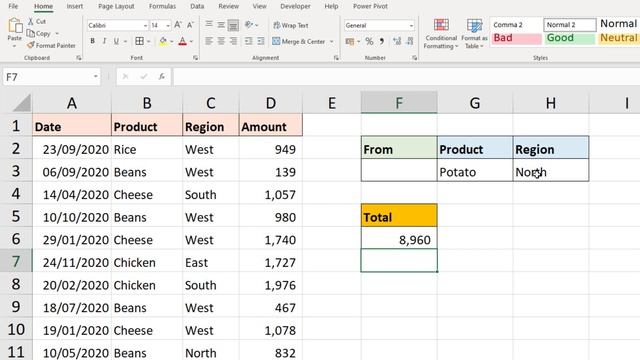The width and height of the screenshot is (640, 360).
Task: Increase font size with the large A icon
Action: coord(178,25)
